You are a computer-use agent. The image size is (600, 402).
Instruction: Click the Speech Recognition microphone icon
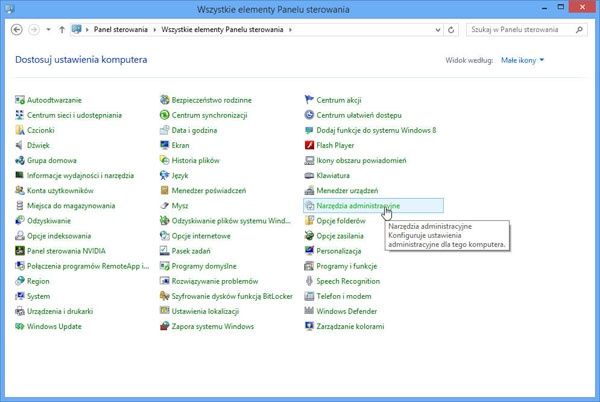309,281
